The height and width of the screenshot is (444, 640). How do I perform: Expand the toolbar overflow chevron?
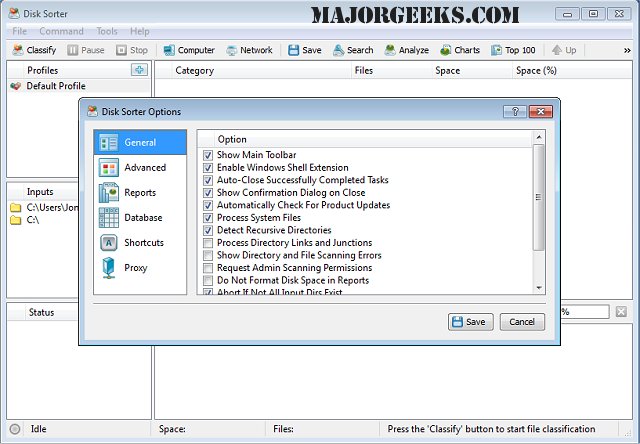pos(627,50)
